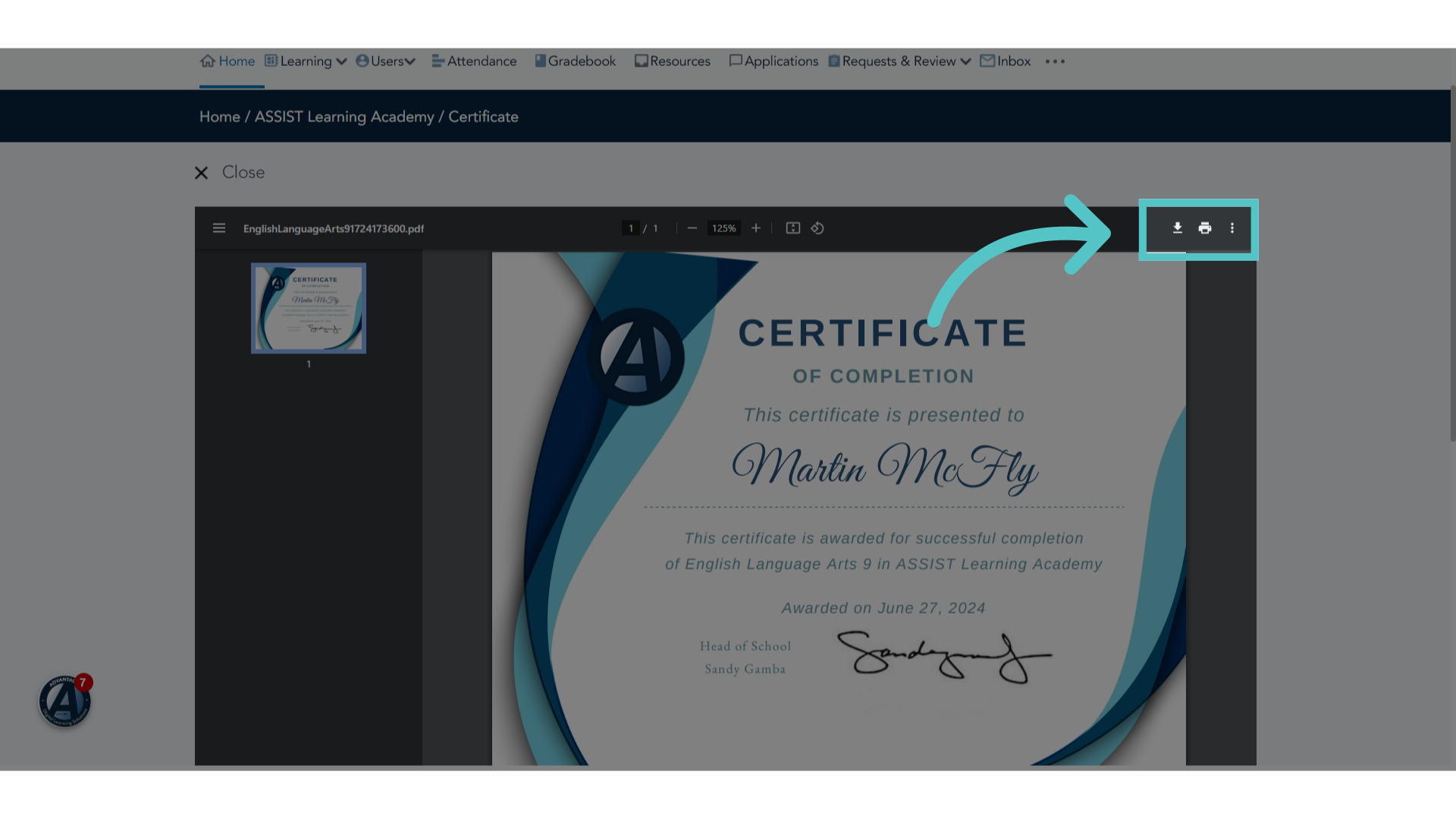1456x819 pixels.
Task: Open the Gradebook menu item
Action: point(576,61)
